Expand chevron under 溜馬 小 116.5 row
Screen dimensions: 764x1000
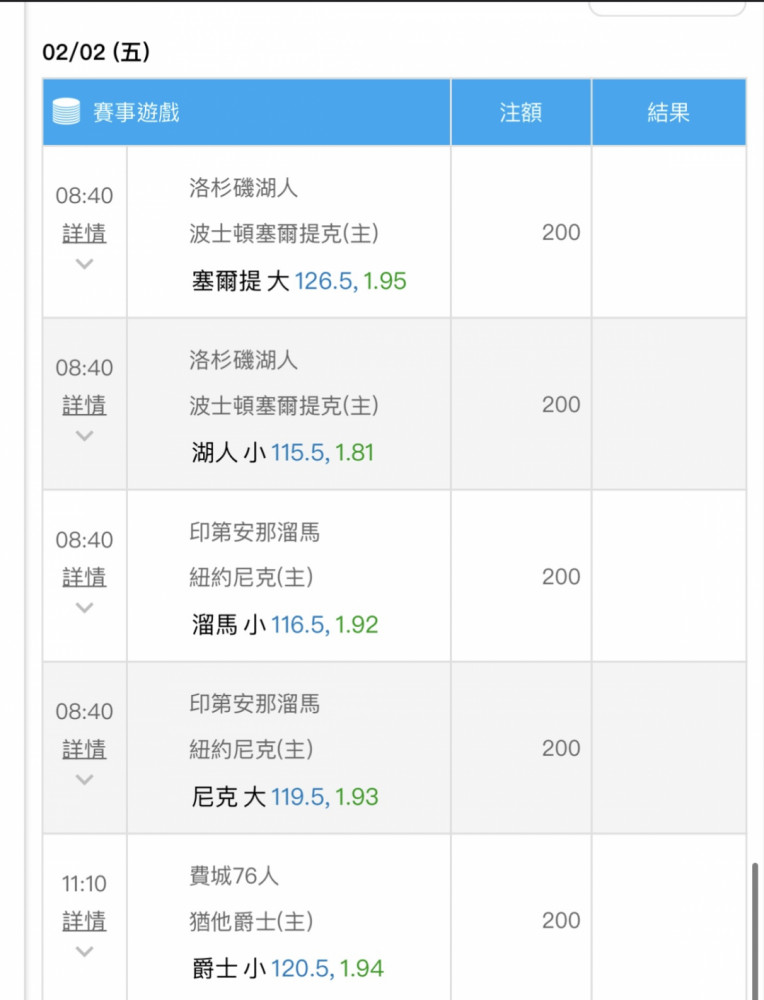[x=84, y=608]
